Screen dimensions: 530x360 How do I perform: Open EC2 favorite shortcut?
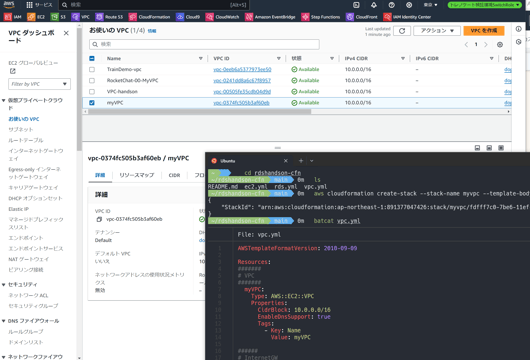click(x=36, y=17)
